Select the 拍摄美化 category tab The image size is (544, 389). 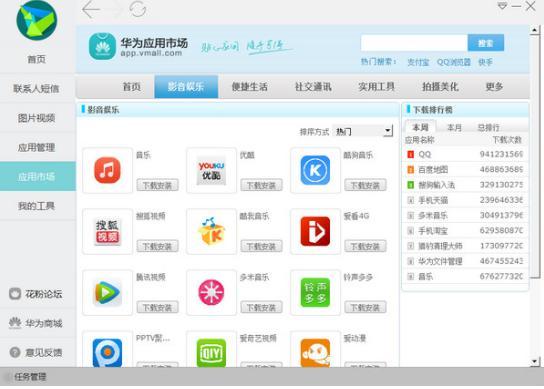click(440, 87)
